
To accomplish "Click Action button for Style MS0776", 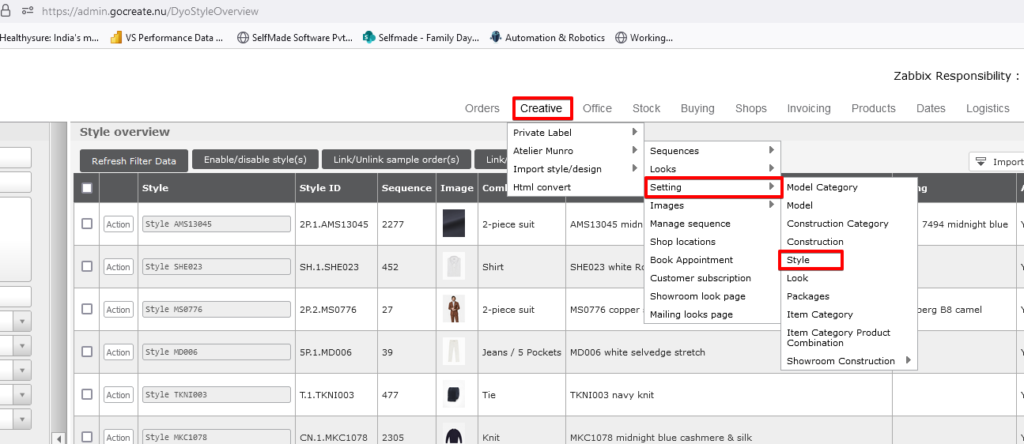I will (x=118, y=310).
